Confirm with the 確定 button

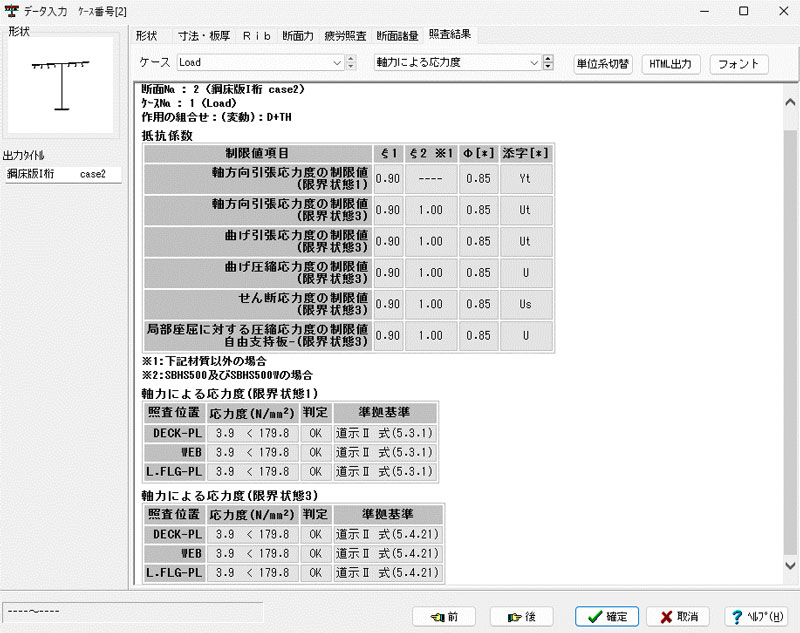(607, 617)
